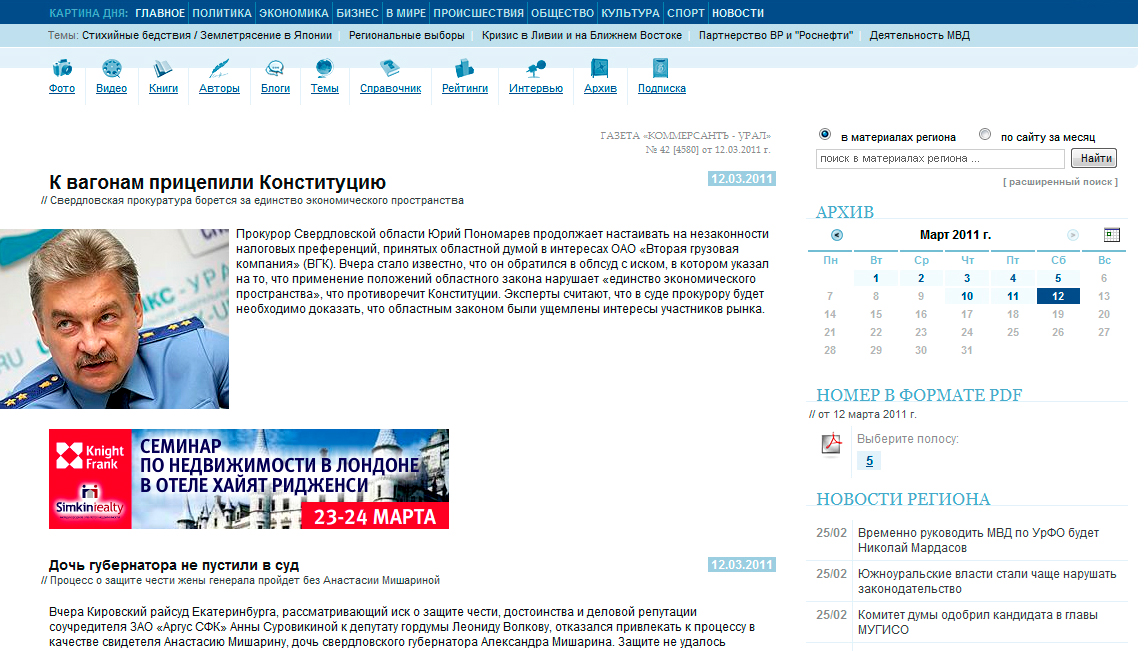Select March 10 in archive calendar
The height and width of the screenshot is (651, 1144).
[x=967, y=296]
